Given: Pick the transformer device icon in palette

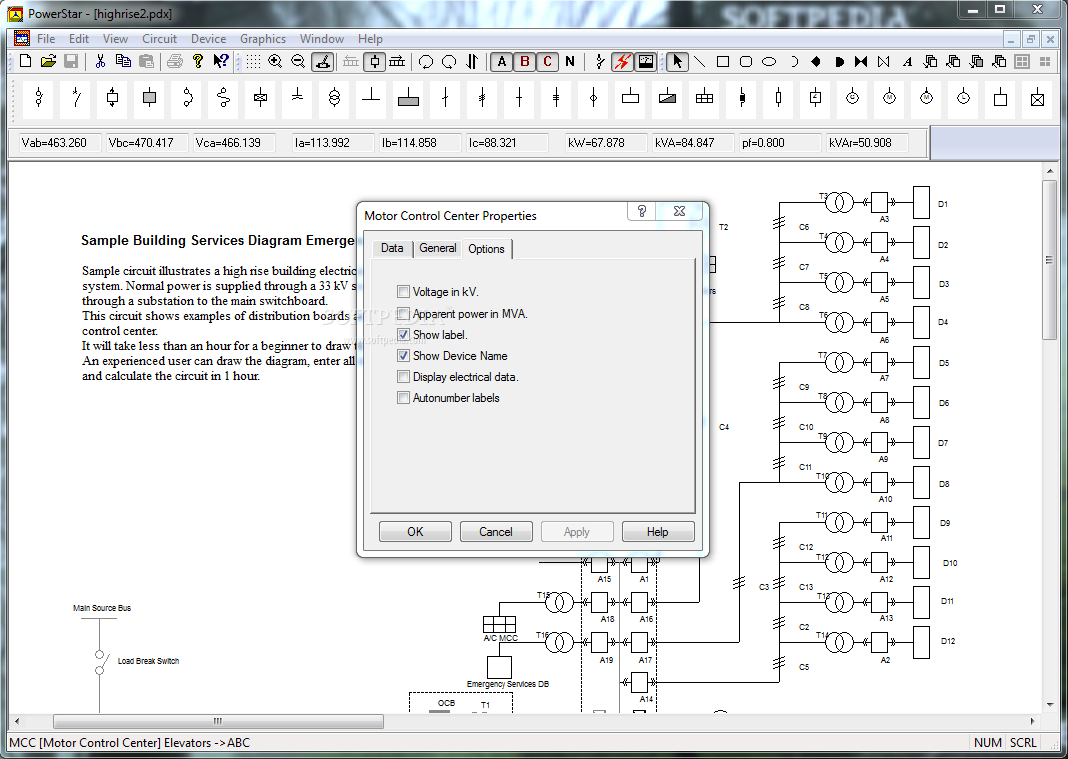Looking at the screenshot, I should tap(334, 98).
